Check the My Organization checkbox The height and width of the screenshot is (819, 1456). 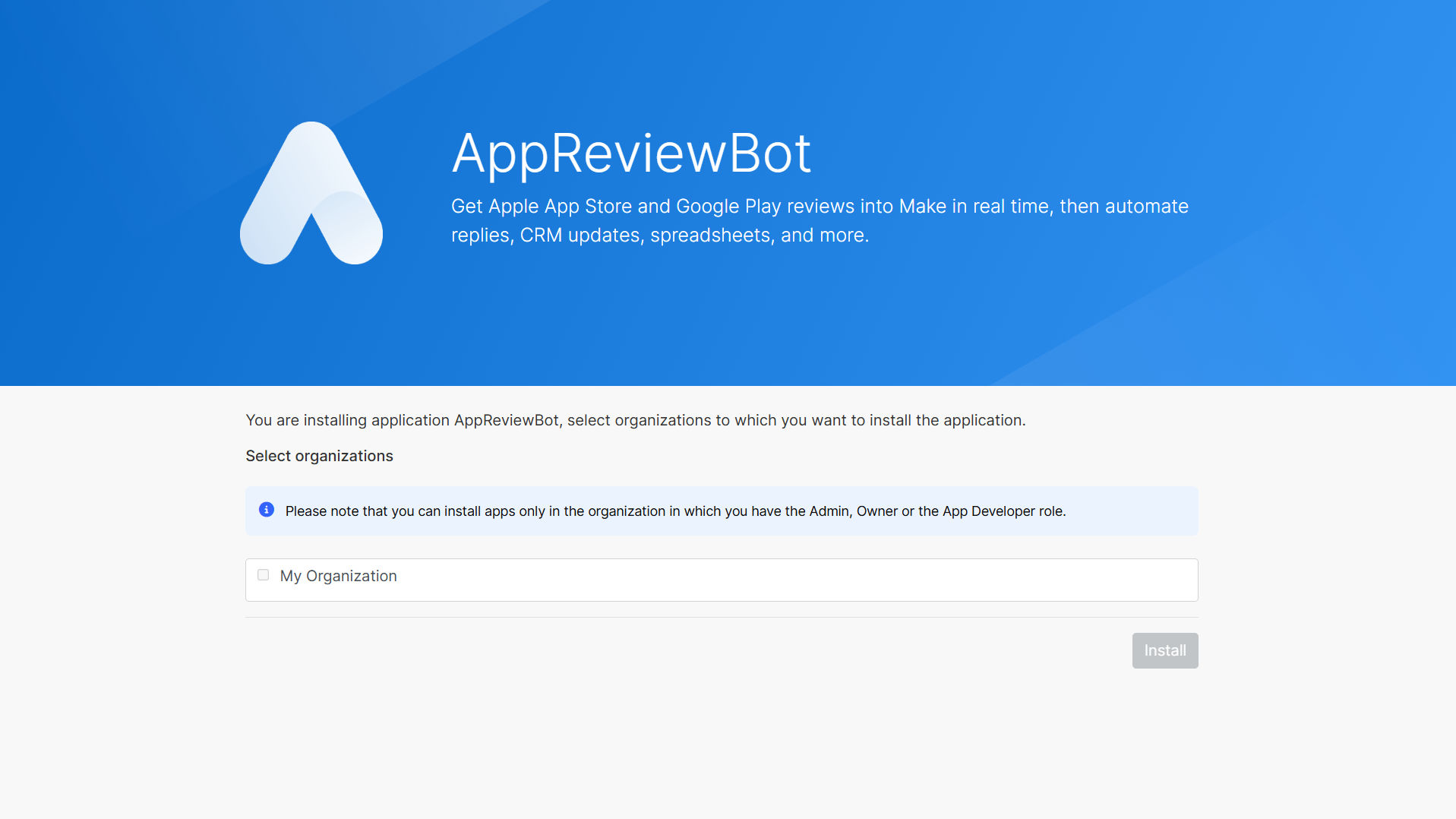(263, 575)
